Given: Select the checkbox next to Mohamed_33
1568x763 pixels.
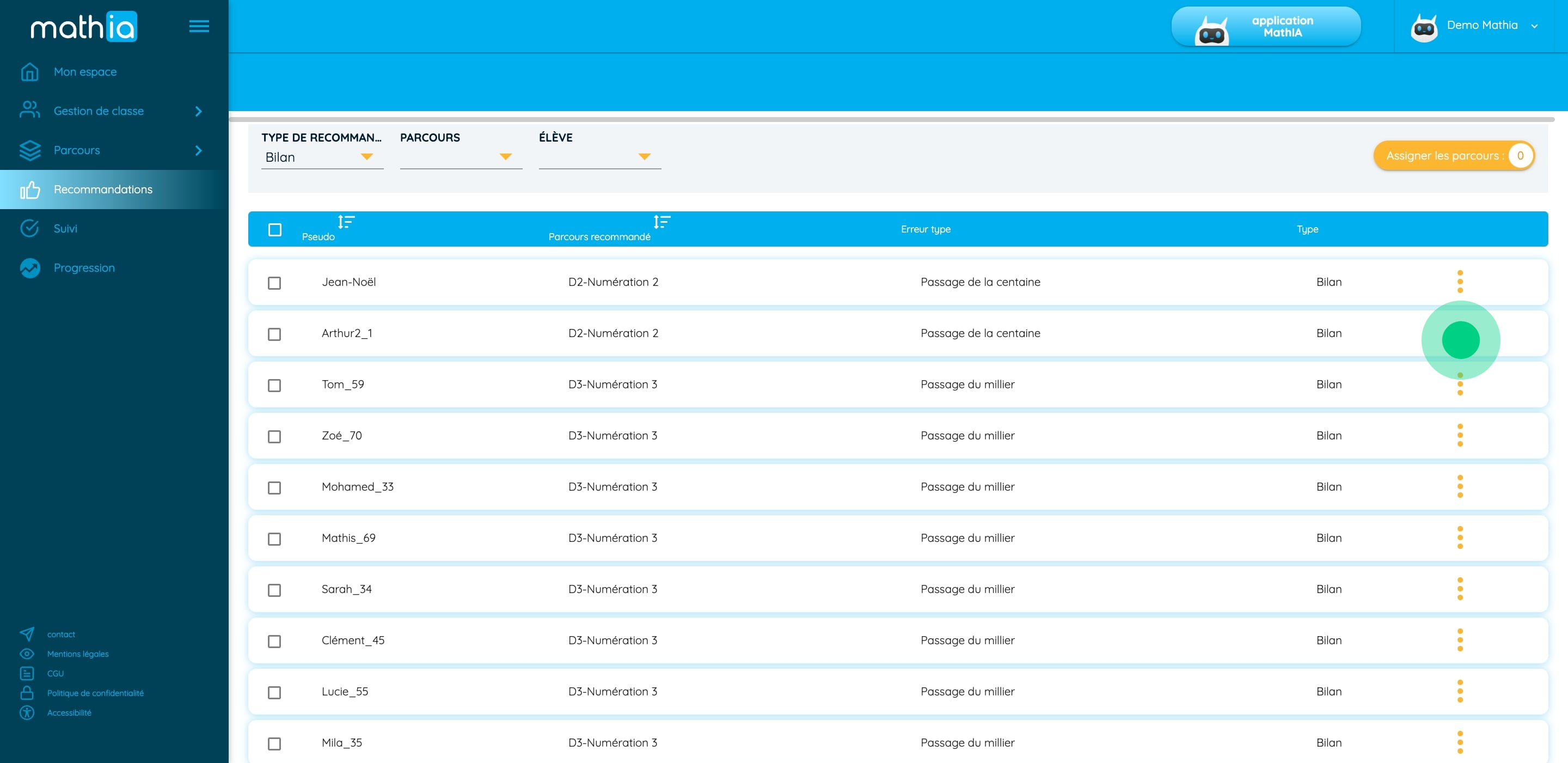Looking at the screenshot, I should [x=274, y=488].
